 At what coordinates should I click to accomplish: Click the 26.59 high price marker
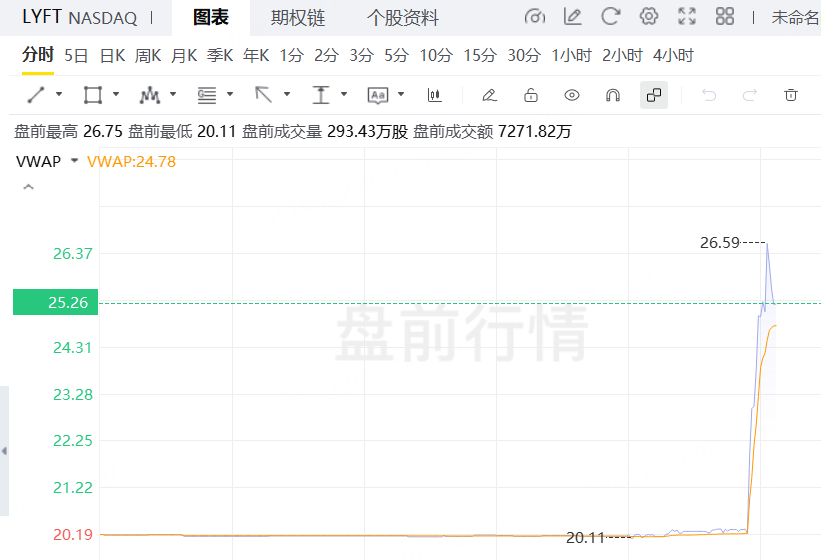click(720, 243)
